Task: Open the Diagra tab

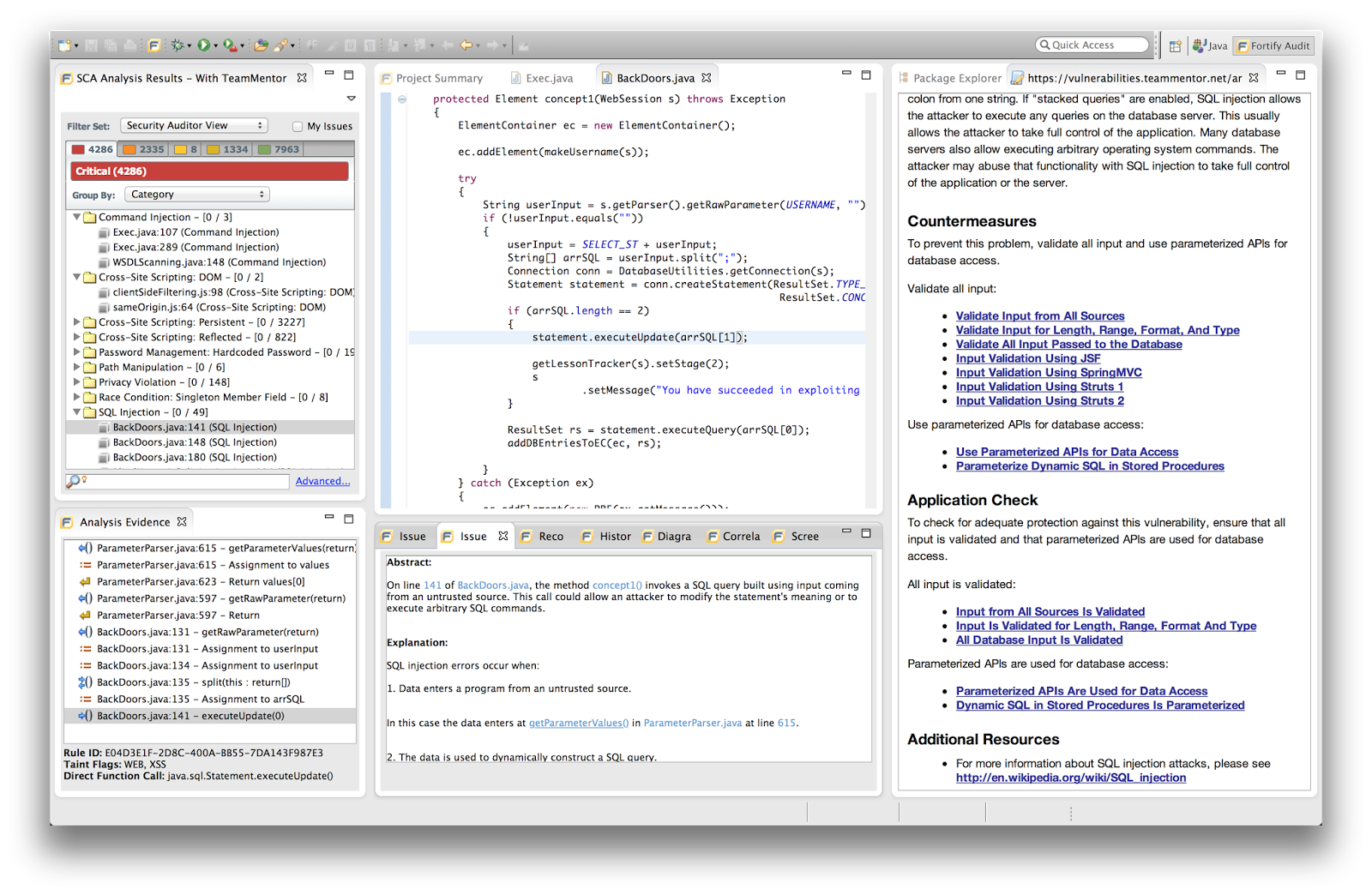Action: coord(666,537)
